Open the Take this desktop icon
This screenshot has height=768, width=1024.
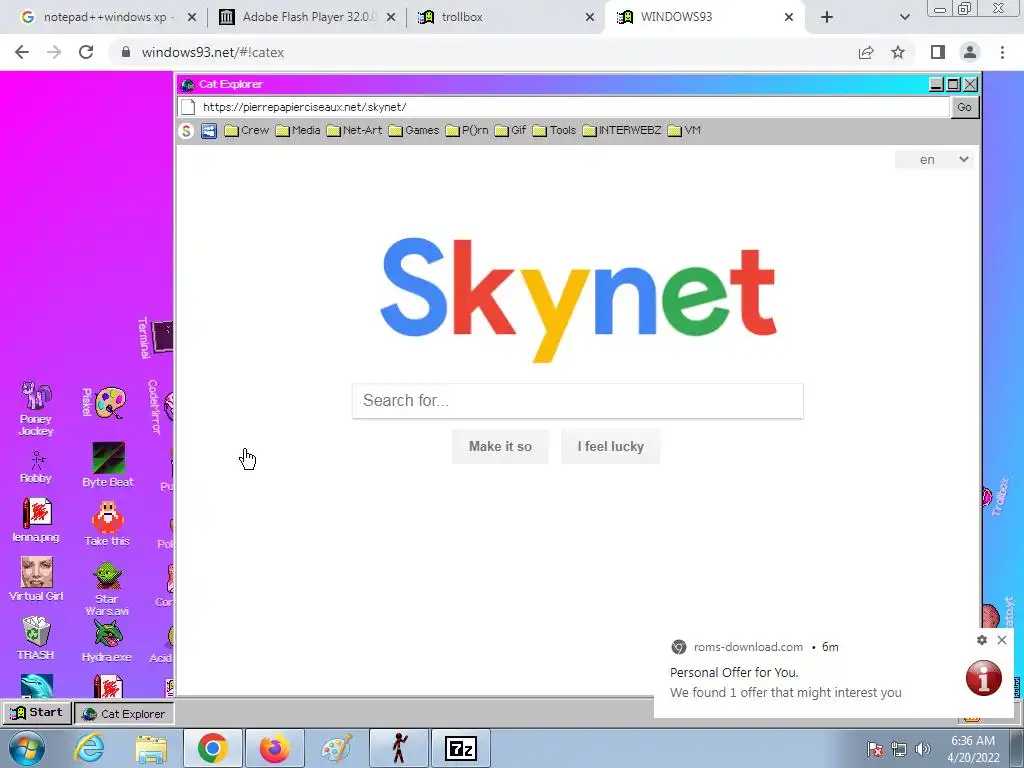point(107,524)
